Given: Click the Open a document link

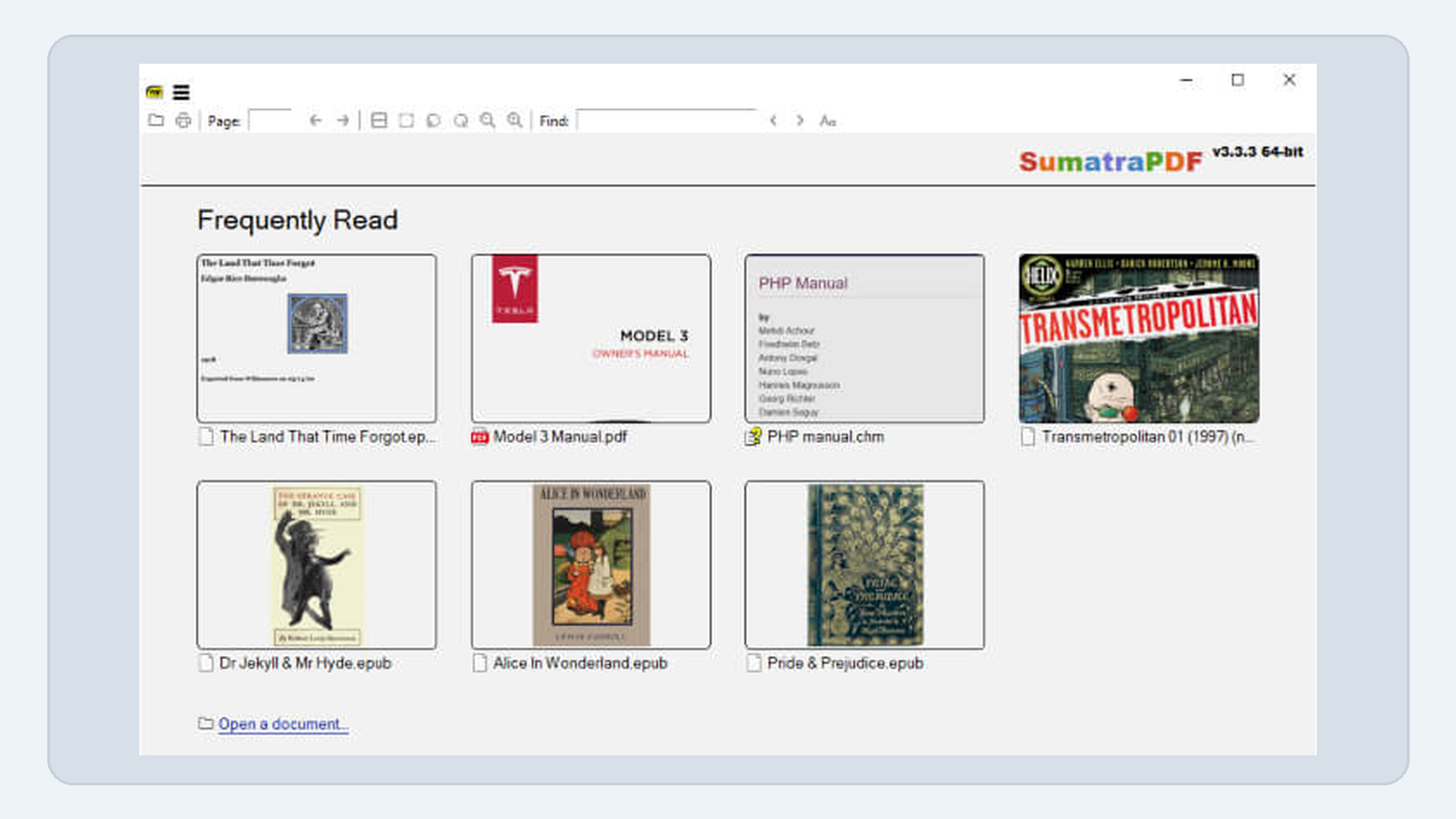Looking at the screenshot, I should [283, 724].
